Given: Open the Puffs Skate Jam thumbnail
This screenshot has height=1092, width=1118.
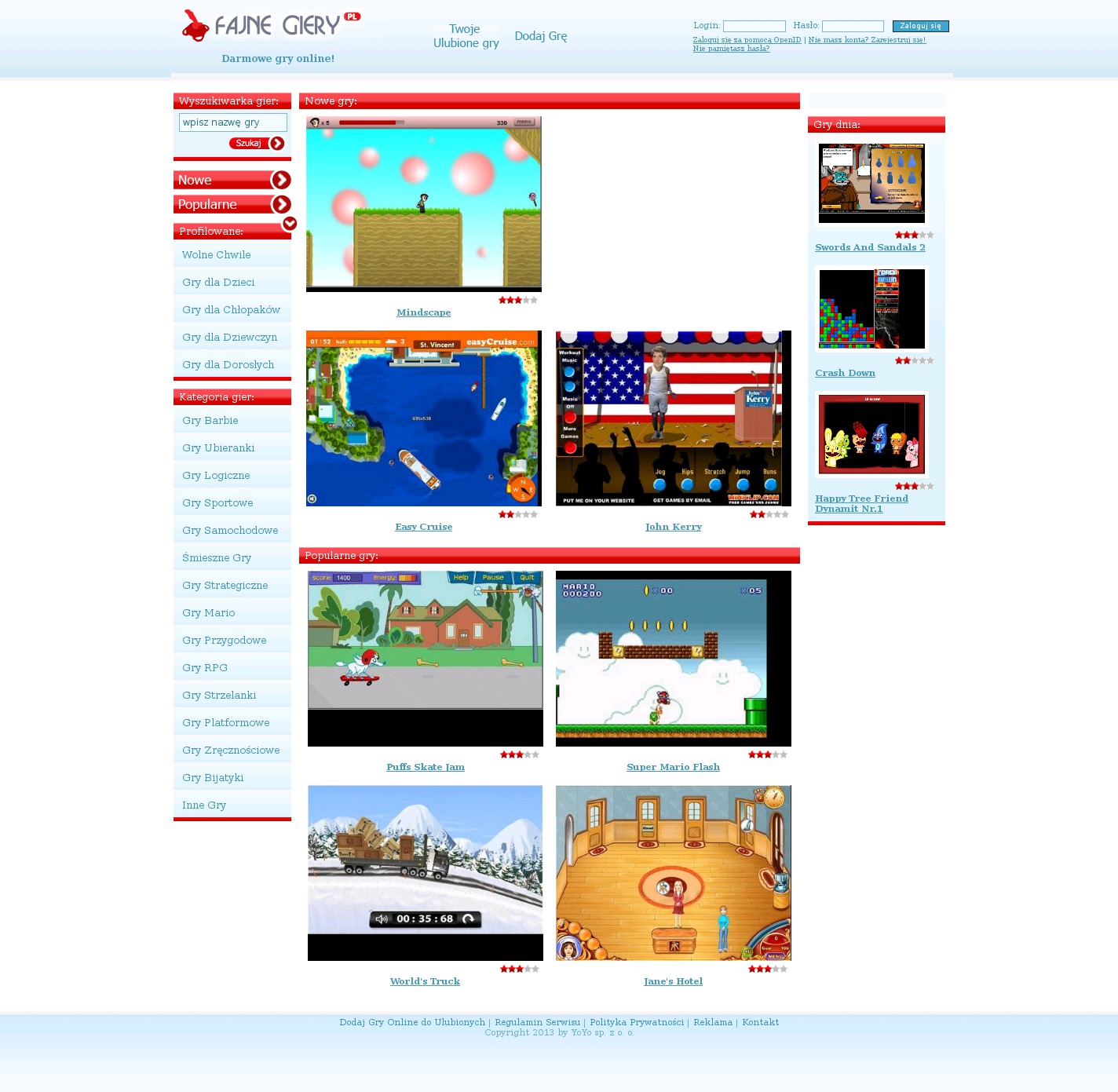Looking at the screenshot, I should (x=426, y=659).
